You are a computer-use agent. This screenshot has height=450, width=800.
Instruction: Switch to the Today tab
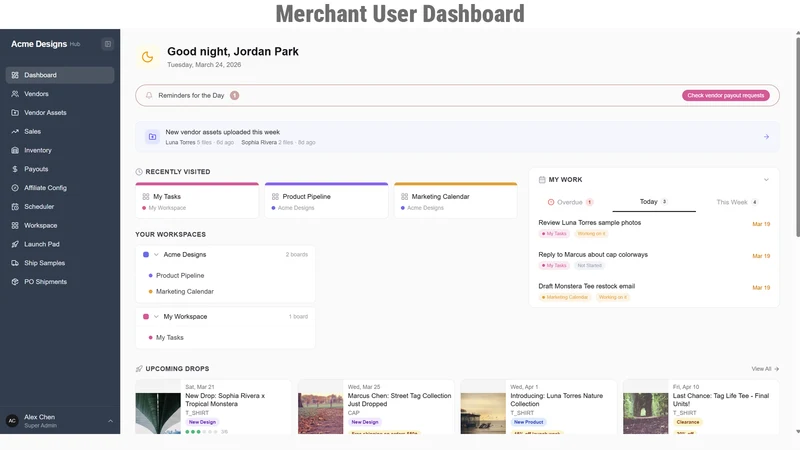pyautogui.click(x=654, y=202)
